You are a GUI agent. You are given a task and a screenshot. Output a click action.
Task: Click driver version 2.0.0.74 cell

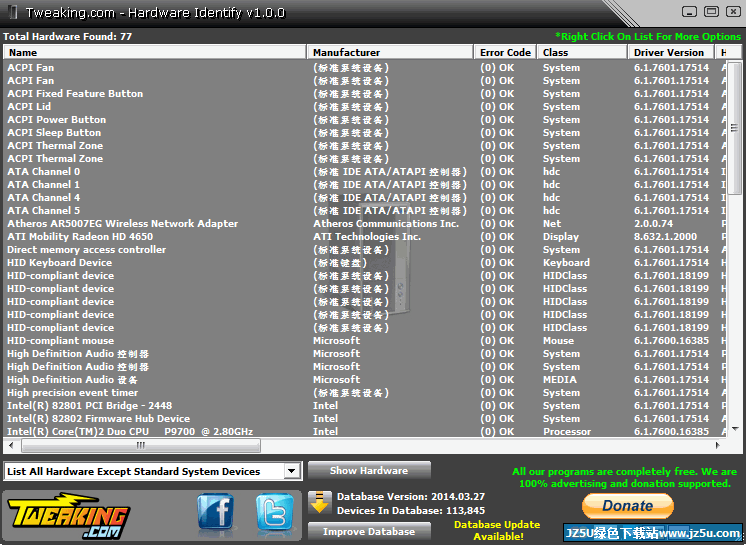coord(653,224)
